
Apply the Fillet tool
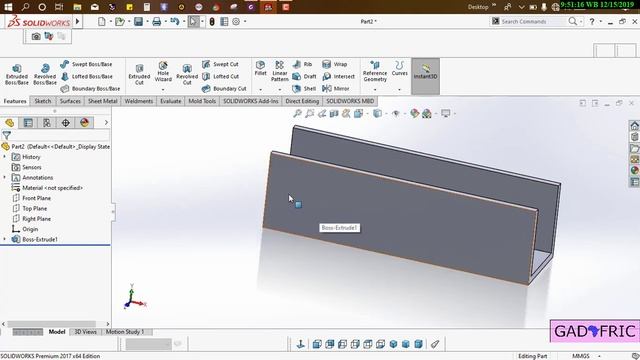coord(260,69)
